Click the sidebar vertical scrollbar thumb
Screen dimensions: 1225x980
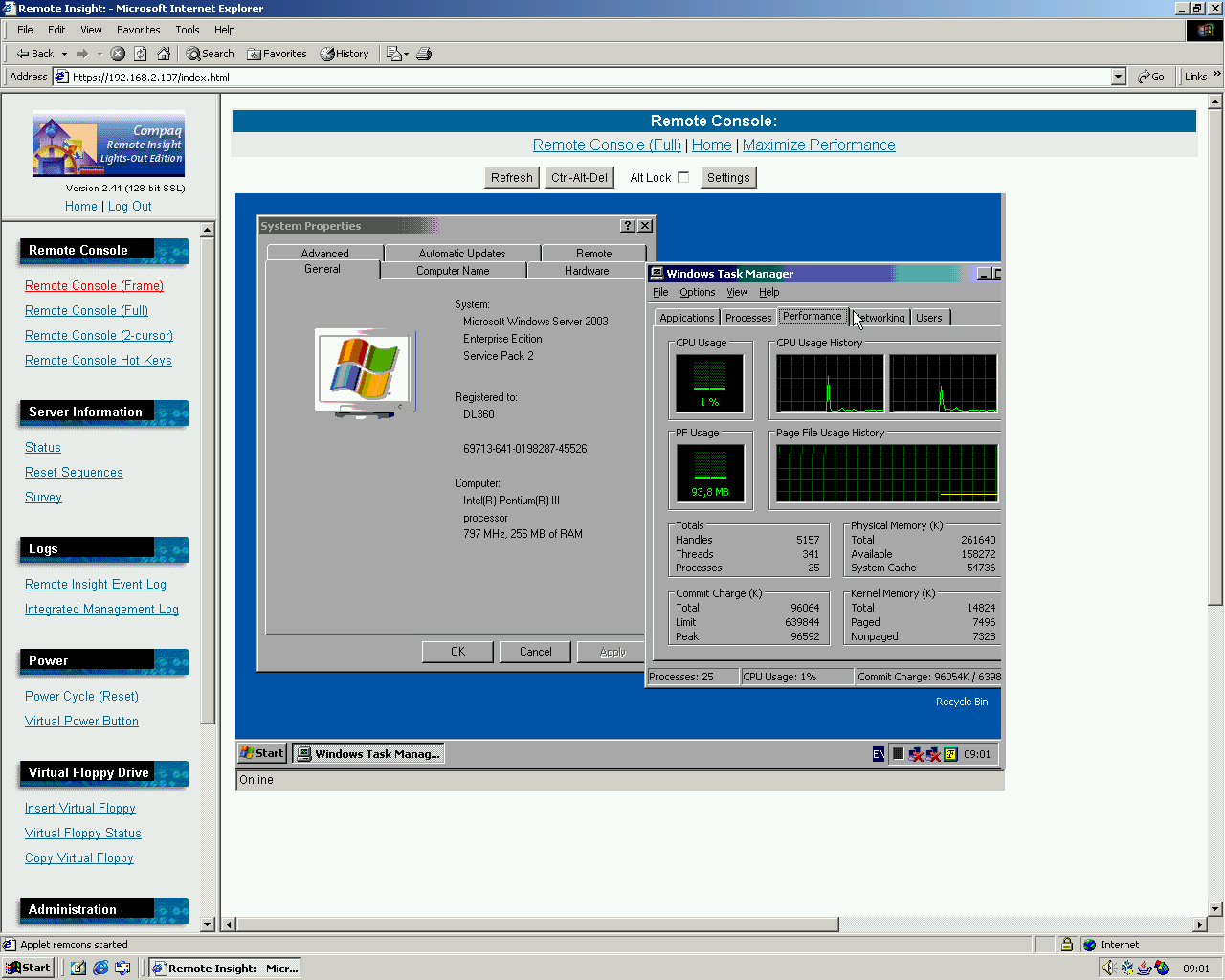click(x=208, y=479)
